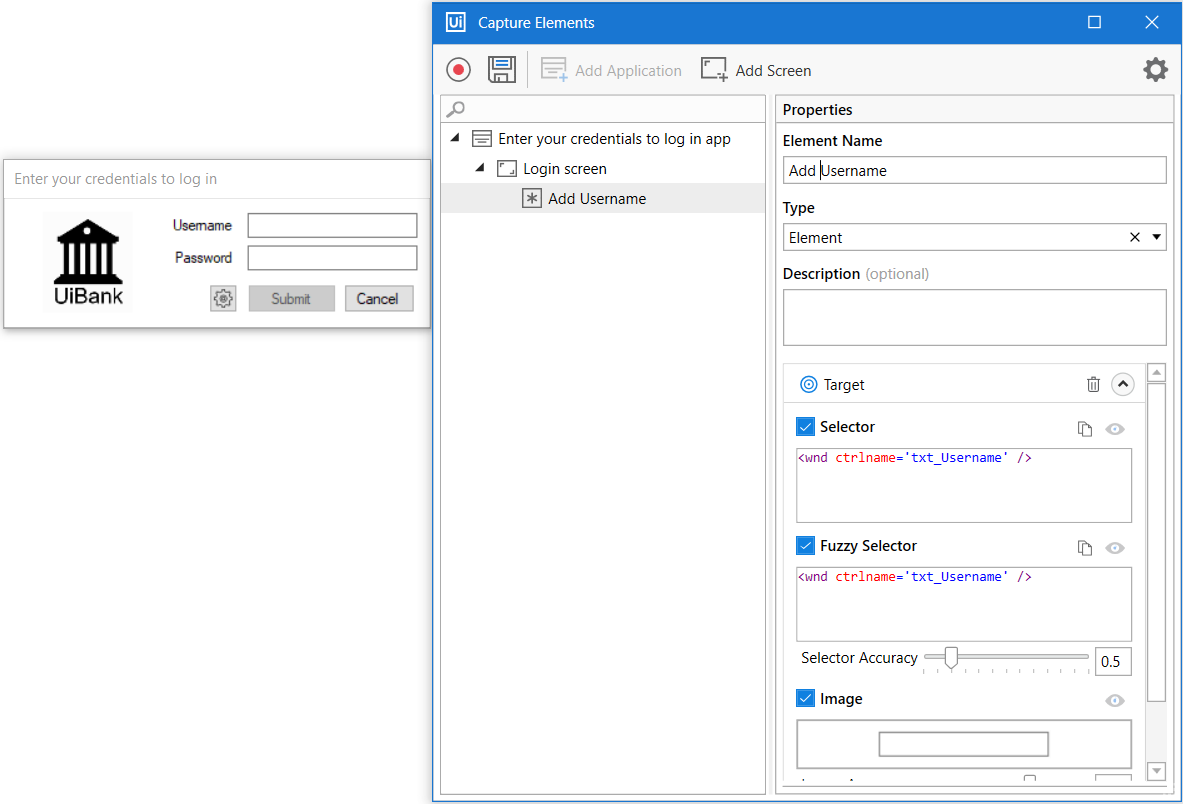Click the Description text box
Viewport: 1183px width, 804px height.
pos(974,317)
